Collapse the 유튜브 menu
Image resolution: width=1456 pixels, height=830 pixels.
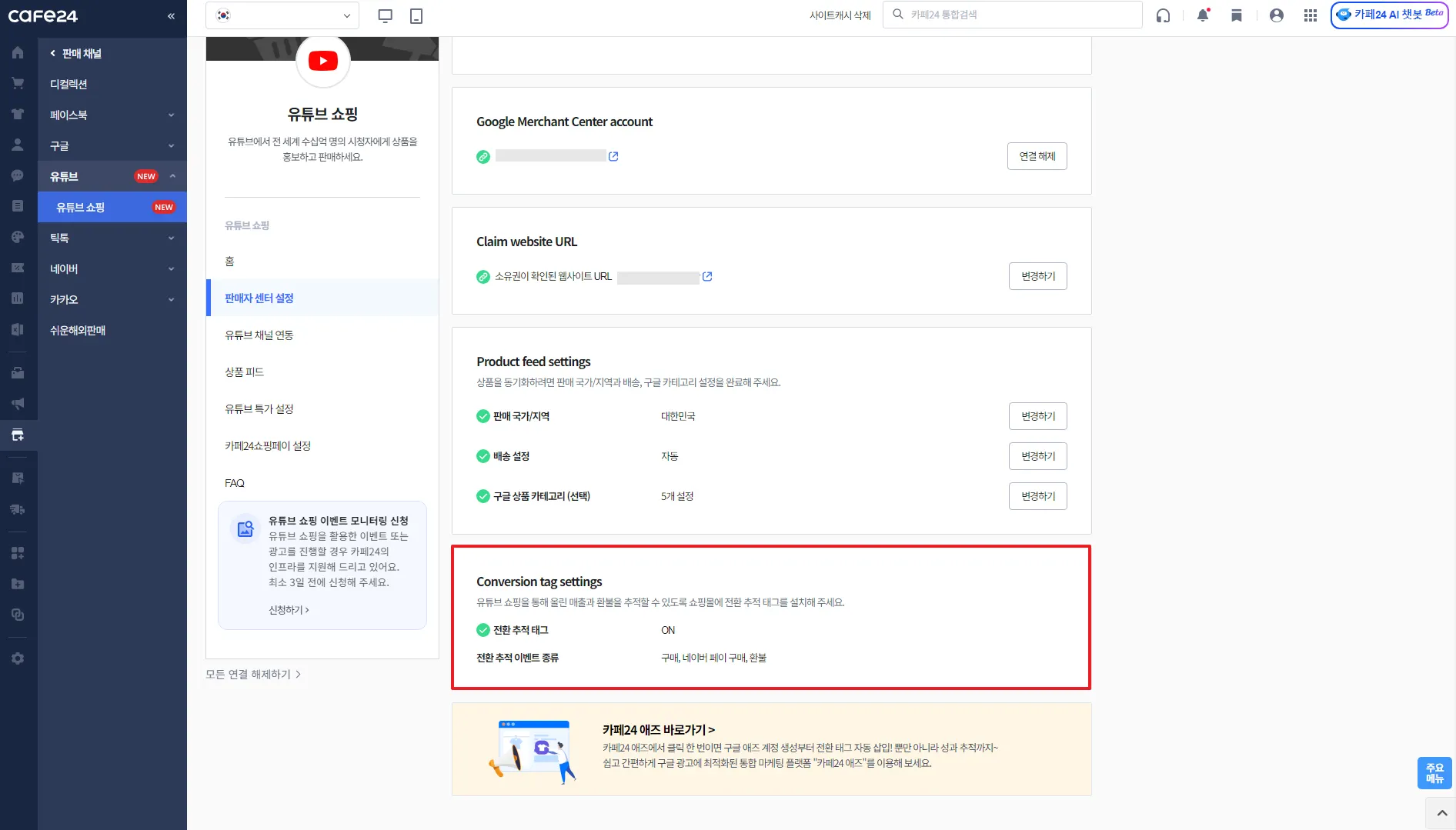pyautogui.click(x=112, y=176)
